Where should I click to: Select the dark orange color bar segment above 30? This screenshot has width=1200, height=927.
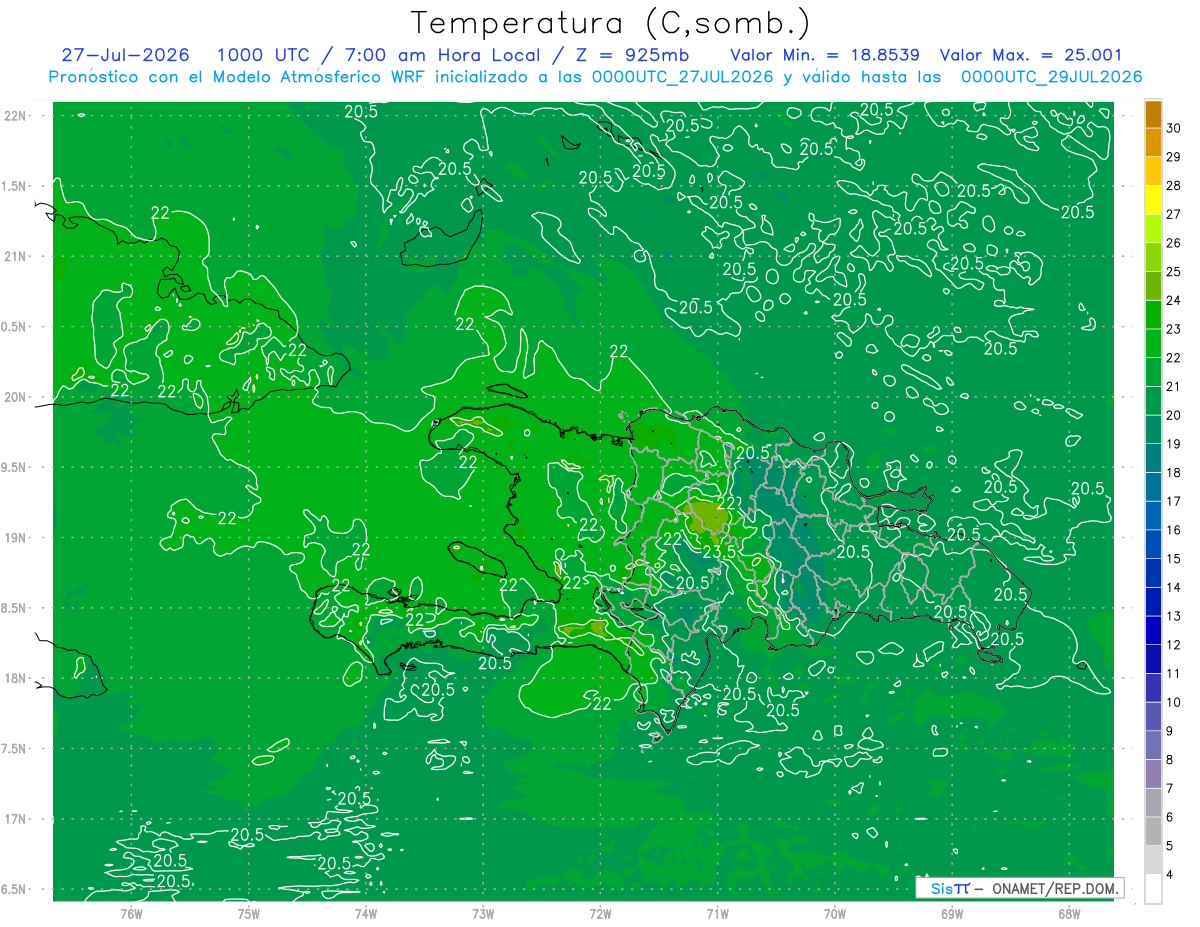tap(1153, 114)
